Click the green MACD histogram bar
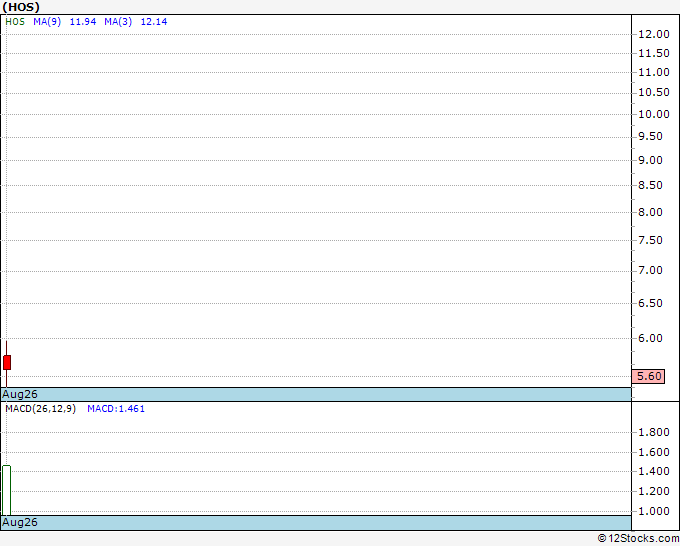 tap(7, 490)
